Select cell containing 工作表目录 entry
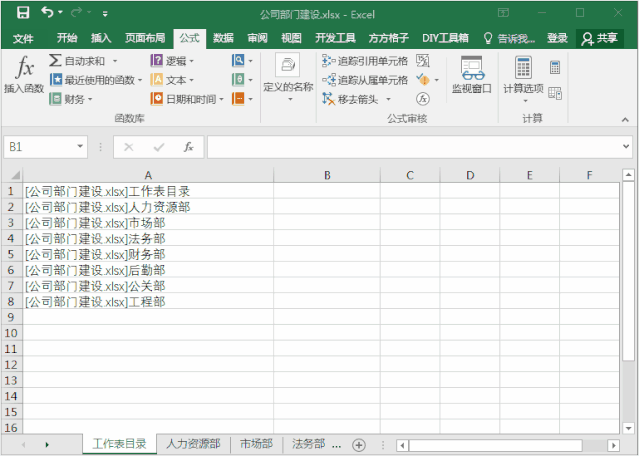 pos(148,191)
